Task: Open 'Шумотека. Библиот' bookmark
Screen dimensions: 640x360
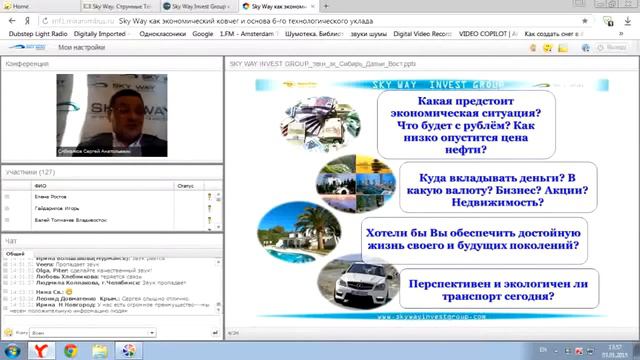Action: pyautogui.click(x=314, y=34)
